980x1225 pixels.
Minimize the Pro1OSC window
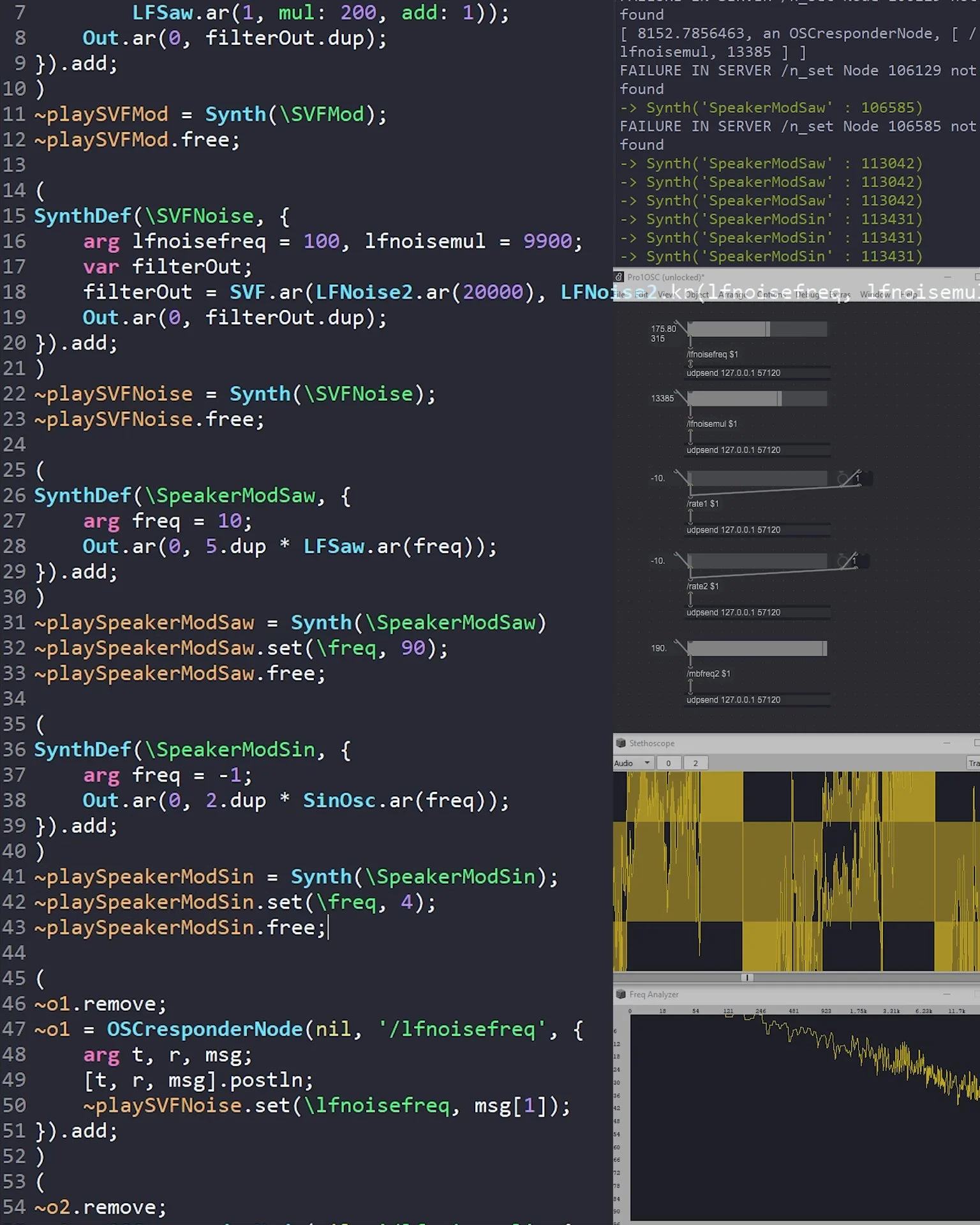click(947, 277)
